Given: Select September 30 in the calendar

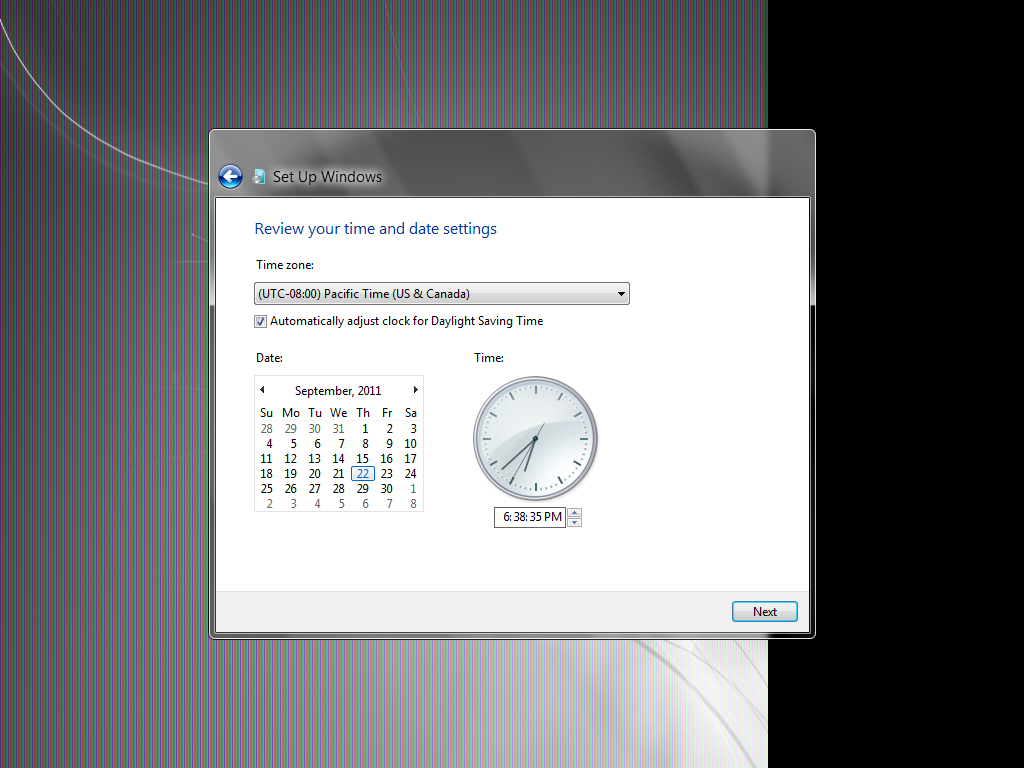Looking at the screenshot, I should tap(387, 488).
